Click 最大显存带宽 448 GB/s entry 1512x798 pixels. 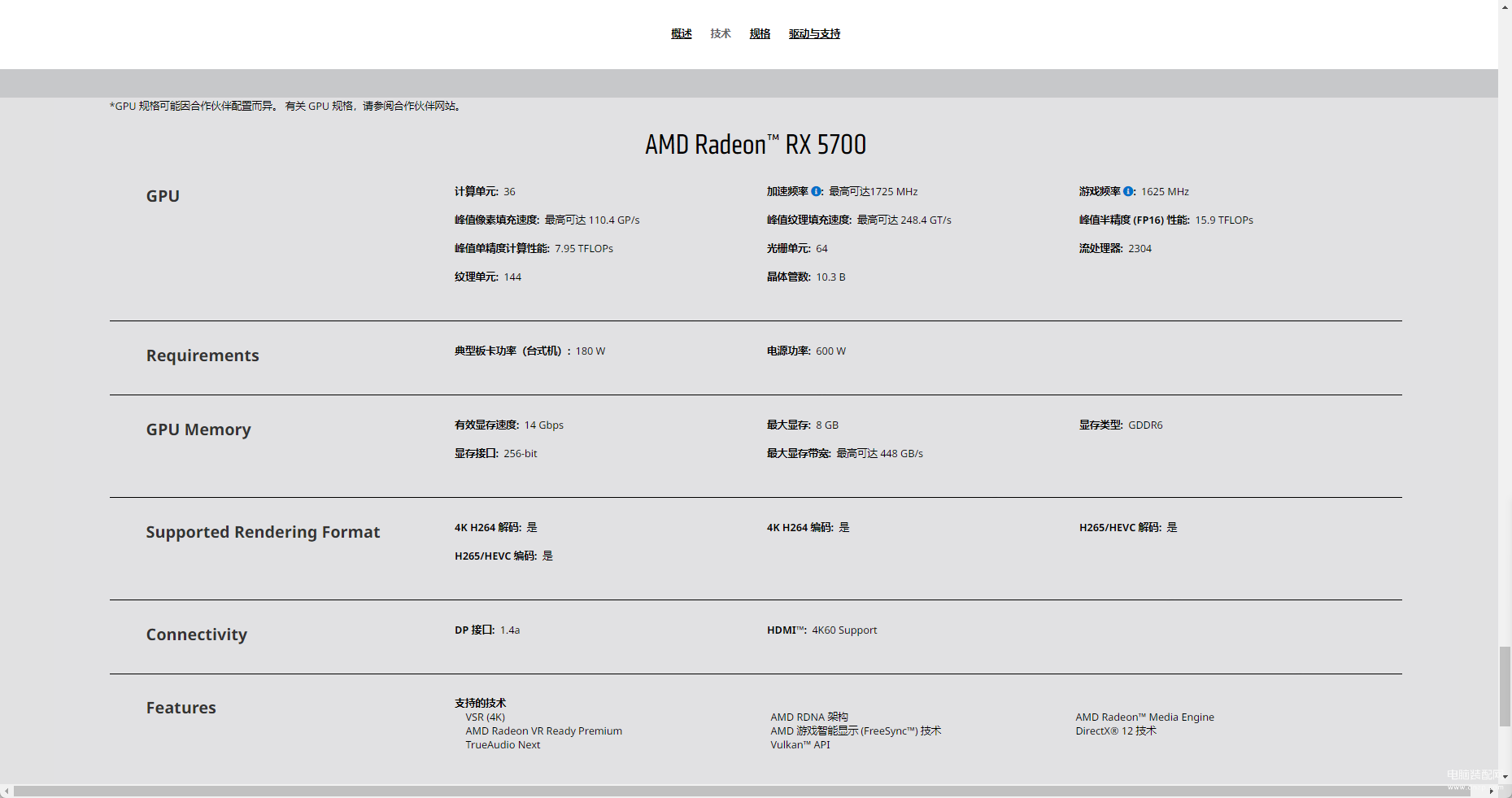coord(845,453)
